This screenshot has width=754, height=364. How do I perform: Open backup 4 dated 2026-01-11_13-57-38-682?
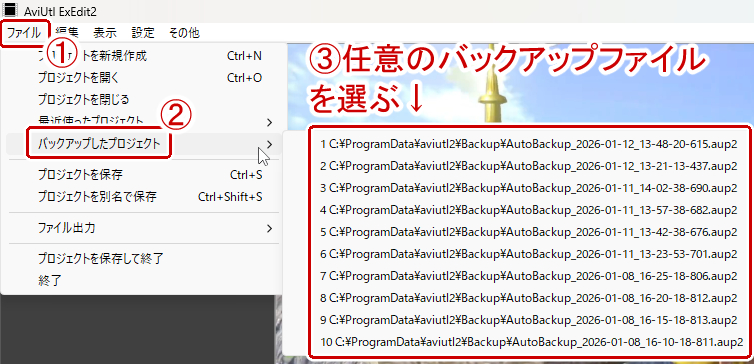point(528,211)
